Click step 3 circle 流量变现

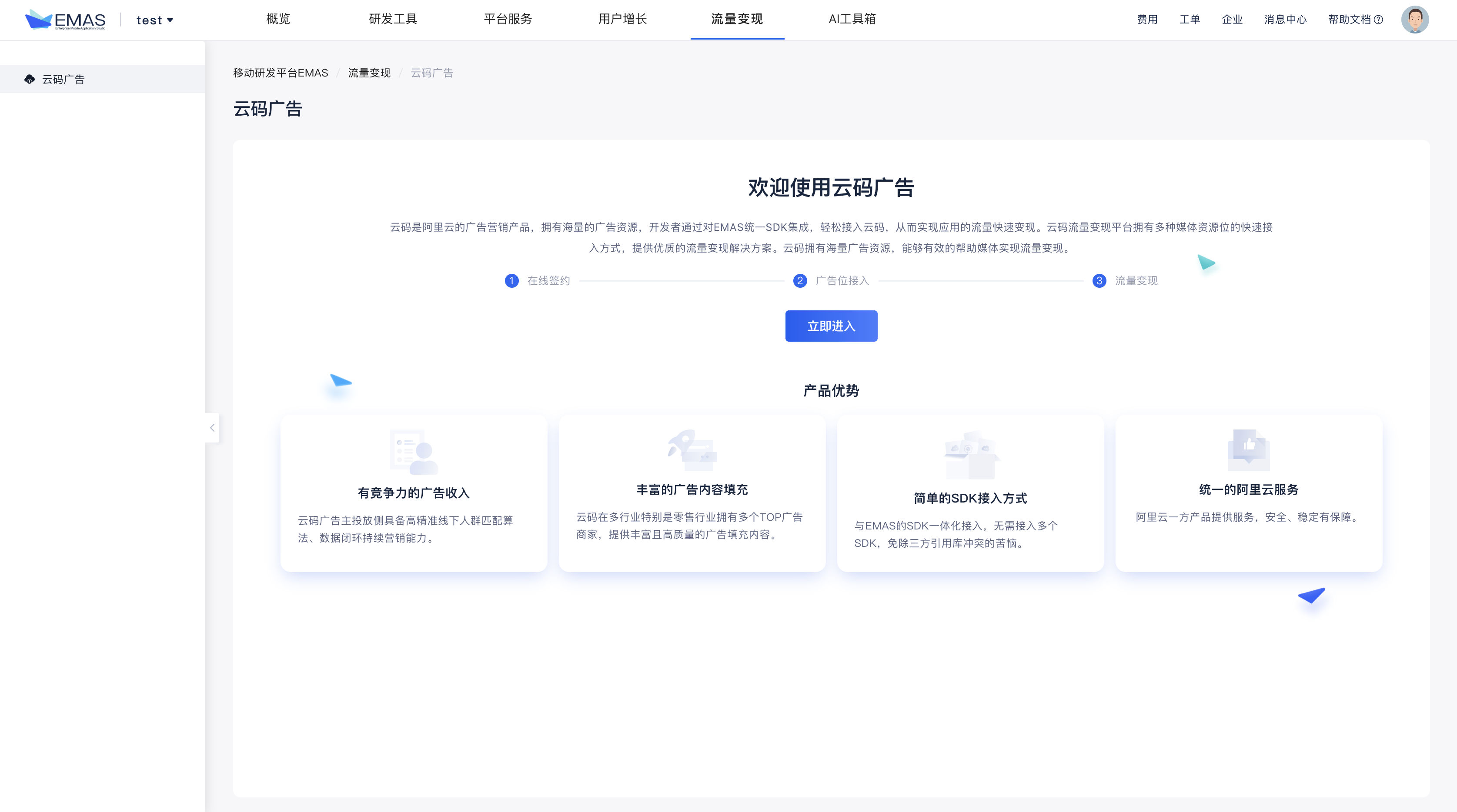pos(1099,280)
